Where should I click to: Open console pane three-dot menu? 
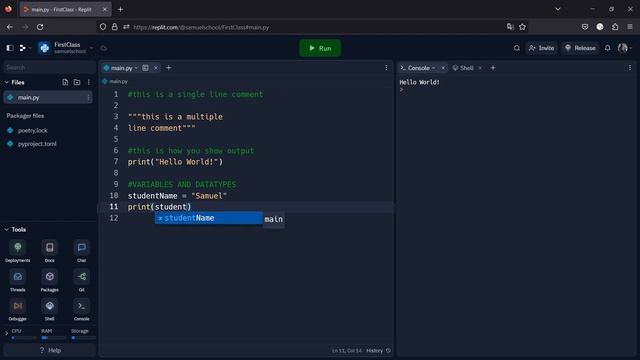coord(630,68)
